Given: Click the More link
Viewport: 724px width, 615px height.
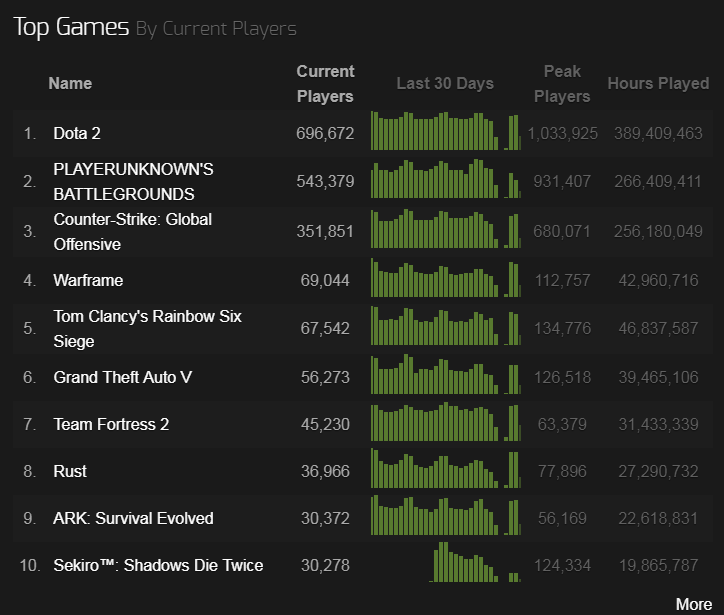Looking at the screenshot, I should pyautogui.click(x=694, y=604).
